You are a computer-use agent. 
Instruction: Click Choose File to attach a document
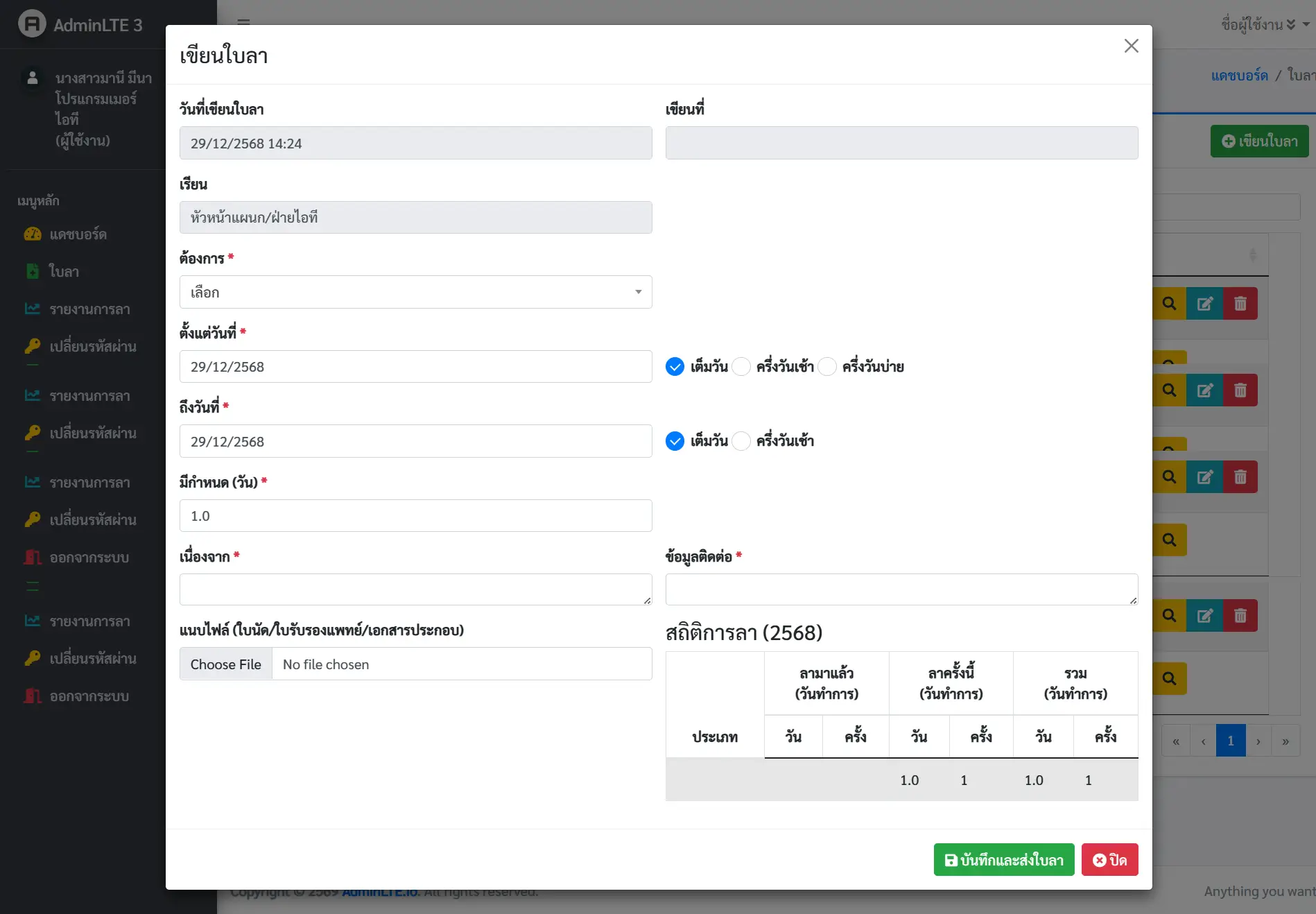(226, 664)
